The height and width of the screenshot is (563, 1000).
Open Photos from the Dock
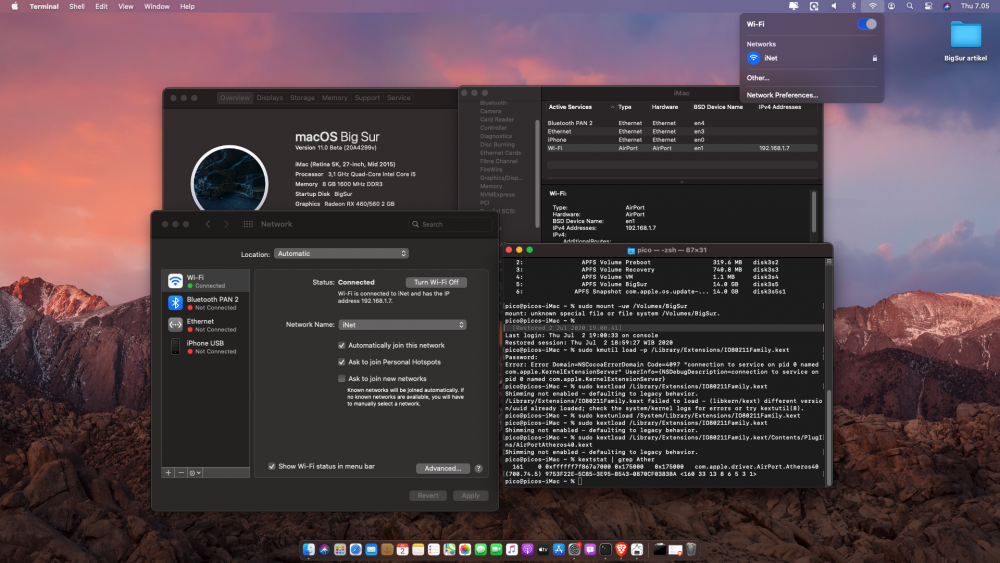pos(465,549)
